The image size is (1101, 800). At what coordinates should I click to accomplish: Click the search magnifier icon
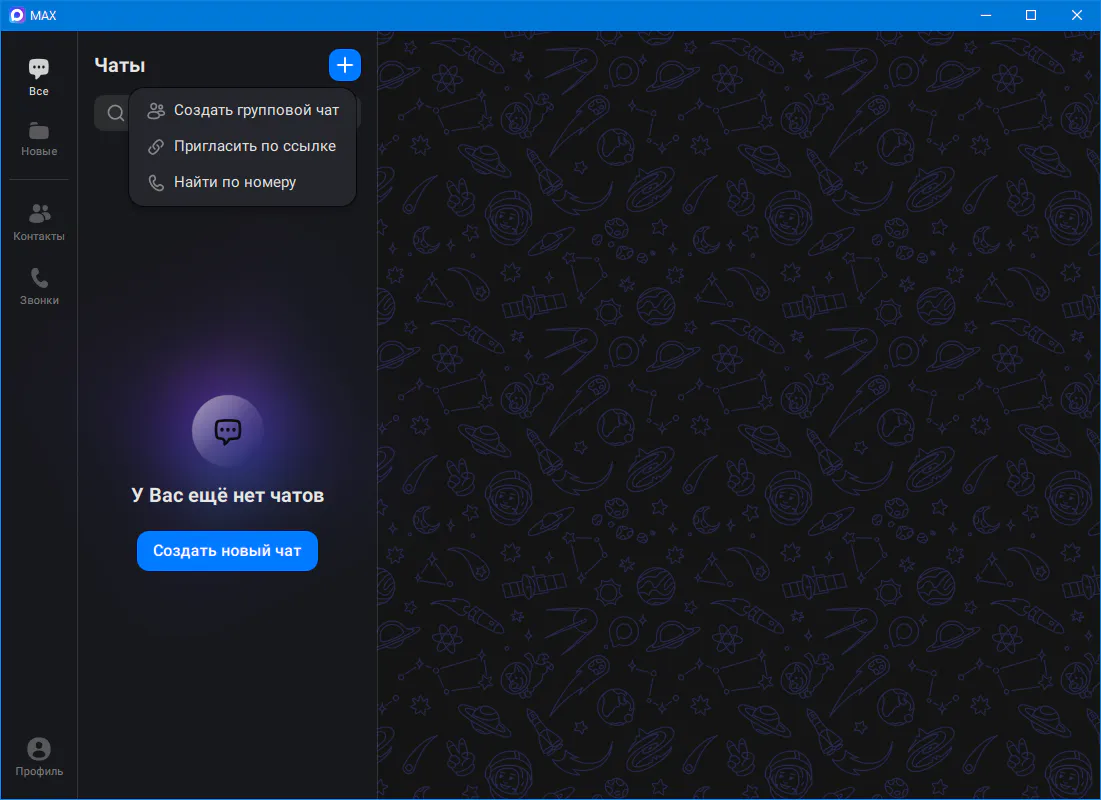pos(115,113)
